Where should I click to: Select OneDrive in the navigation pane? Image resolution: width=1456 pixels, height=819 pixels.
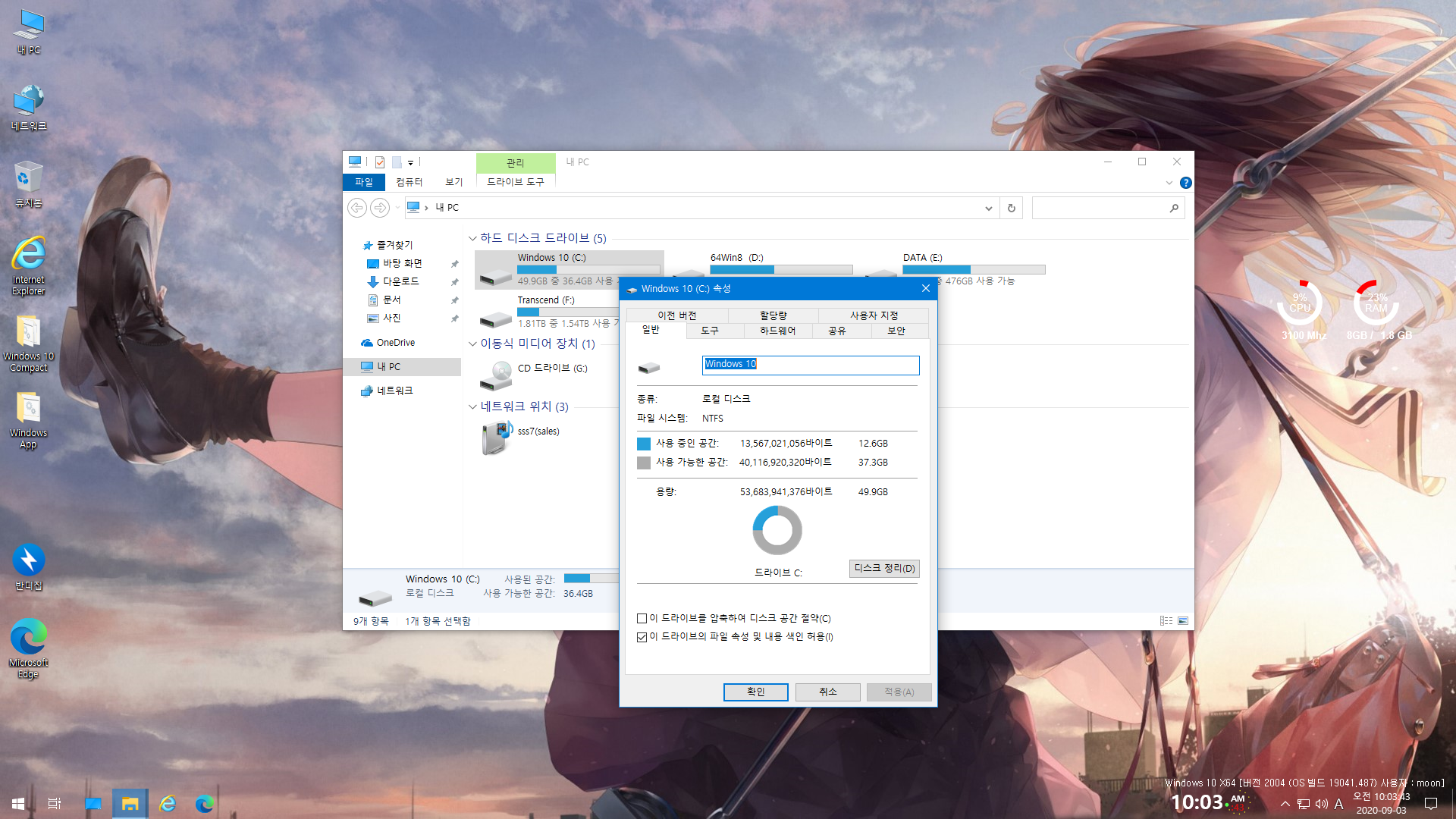click(x=396, y=343)
